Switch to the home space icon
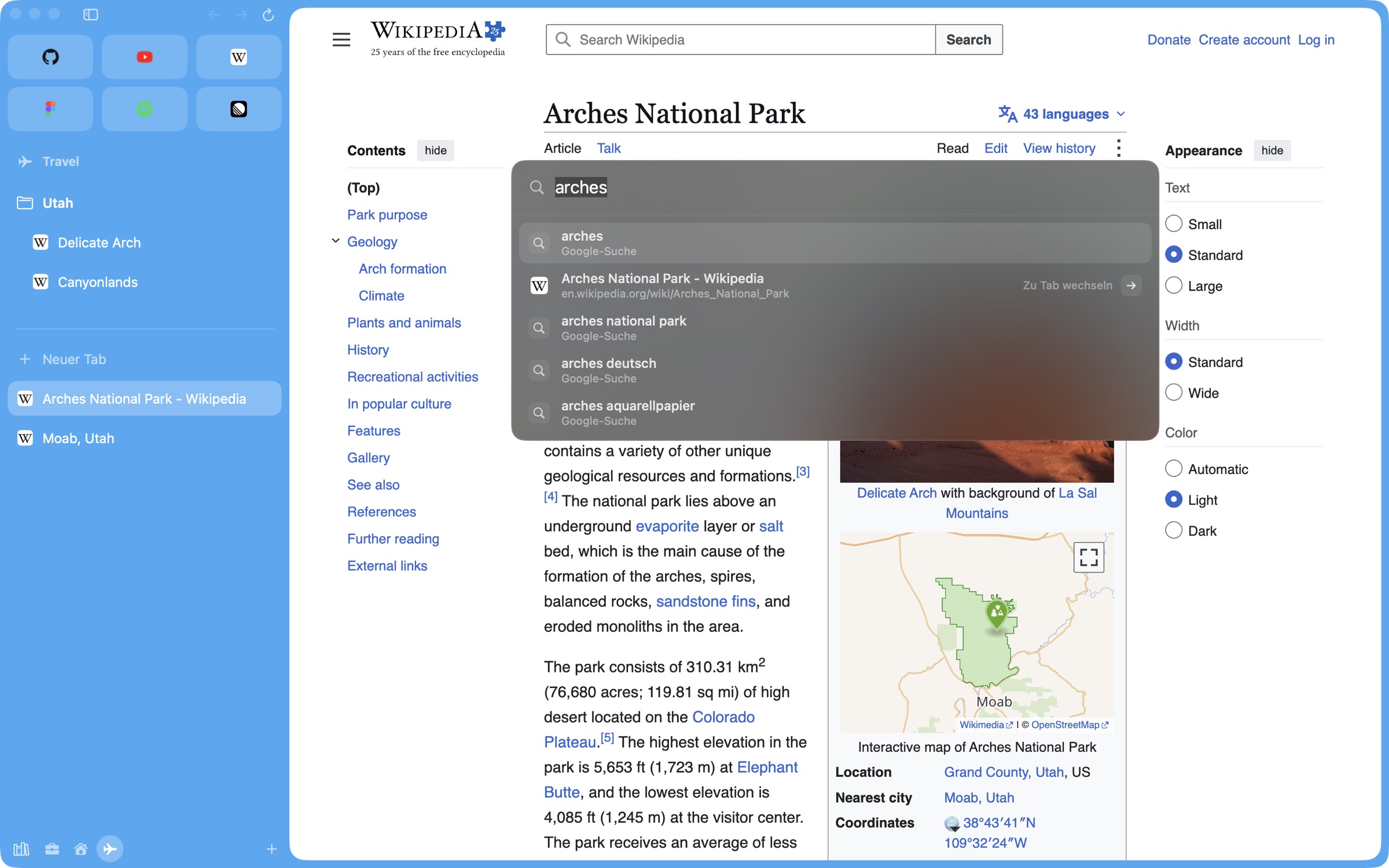Screen dimensions: 1389x868 click(81, 848)
